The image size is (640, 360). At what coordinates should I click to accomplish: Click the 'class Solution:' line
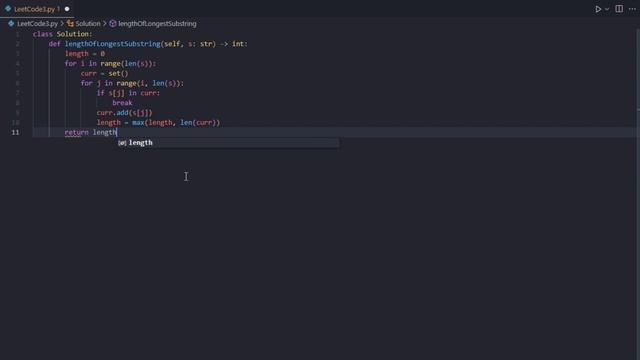click(x=62, y=34)
